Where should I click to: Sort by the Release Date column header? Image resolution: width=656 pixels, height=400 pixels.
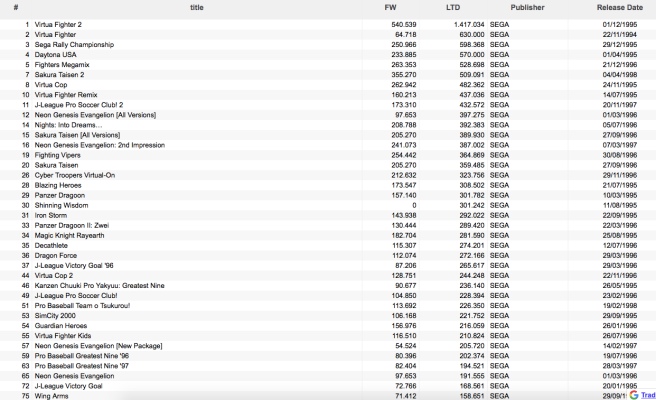pos(620,8)
